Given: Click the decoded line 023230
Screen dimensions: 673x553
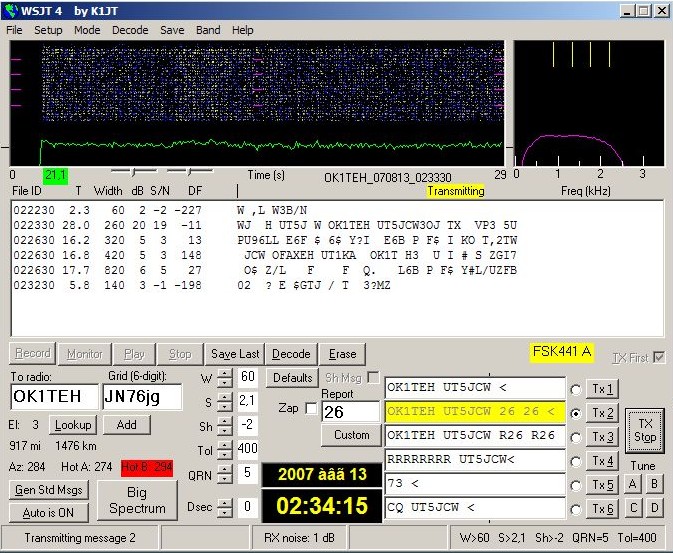Looking at the screenshot, I should (x=202, y=286).
